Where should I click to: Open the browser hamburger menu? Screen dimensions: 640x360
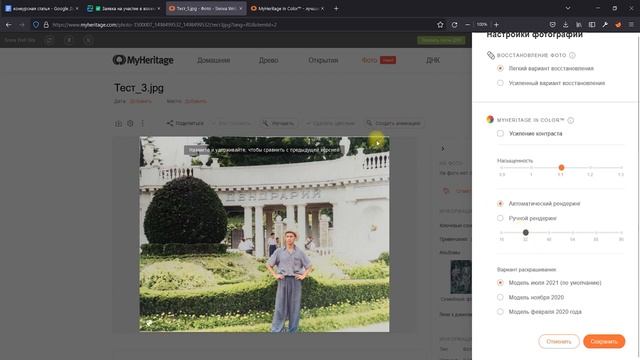[631, 25]
